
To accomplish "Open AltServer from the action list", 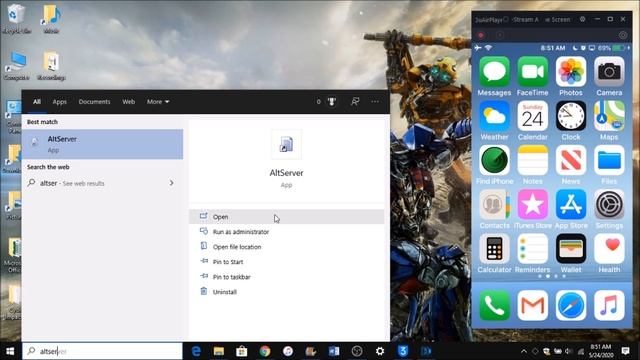I will (x=287, y=217).
